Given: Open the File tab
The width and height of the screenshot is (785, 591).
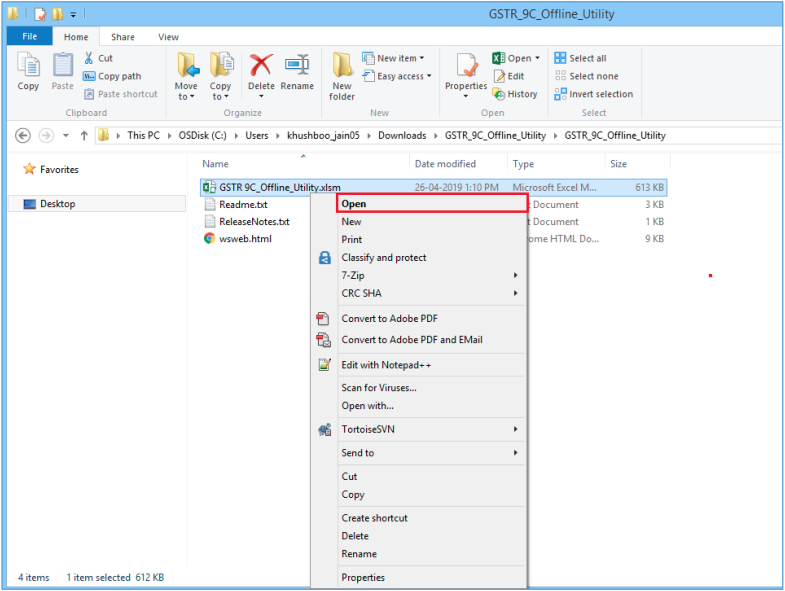Looking at the screenshot, I should [x=30, y=37].
